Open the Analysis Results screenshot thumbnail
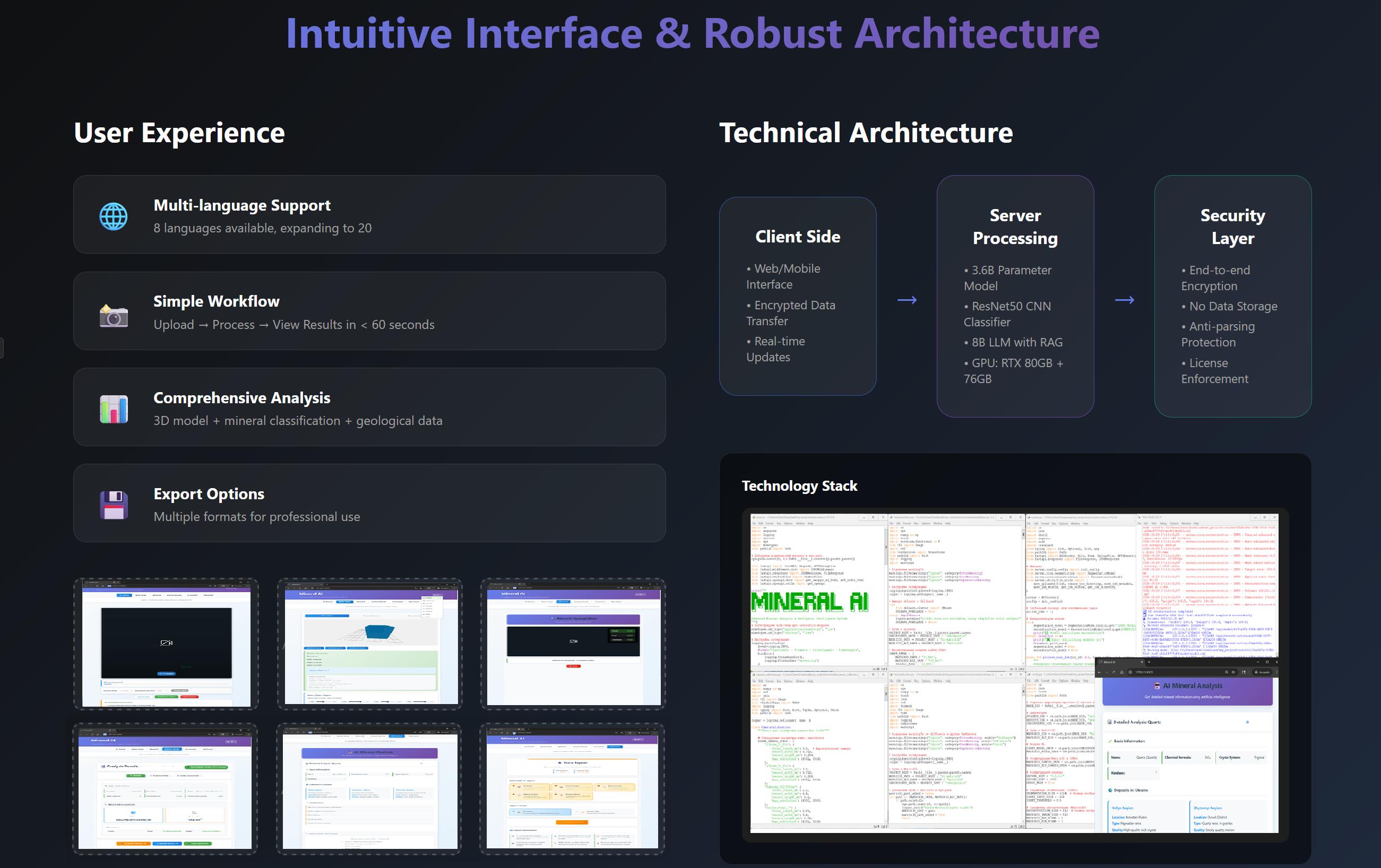The width and height of the screenshot is (1381, 868). 165,789
